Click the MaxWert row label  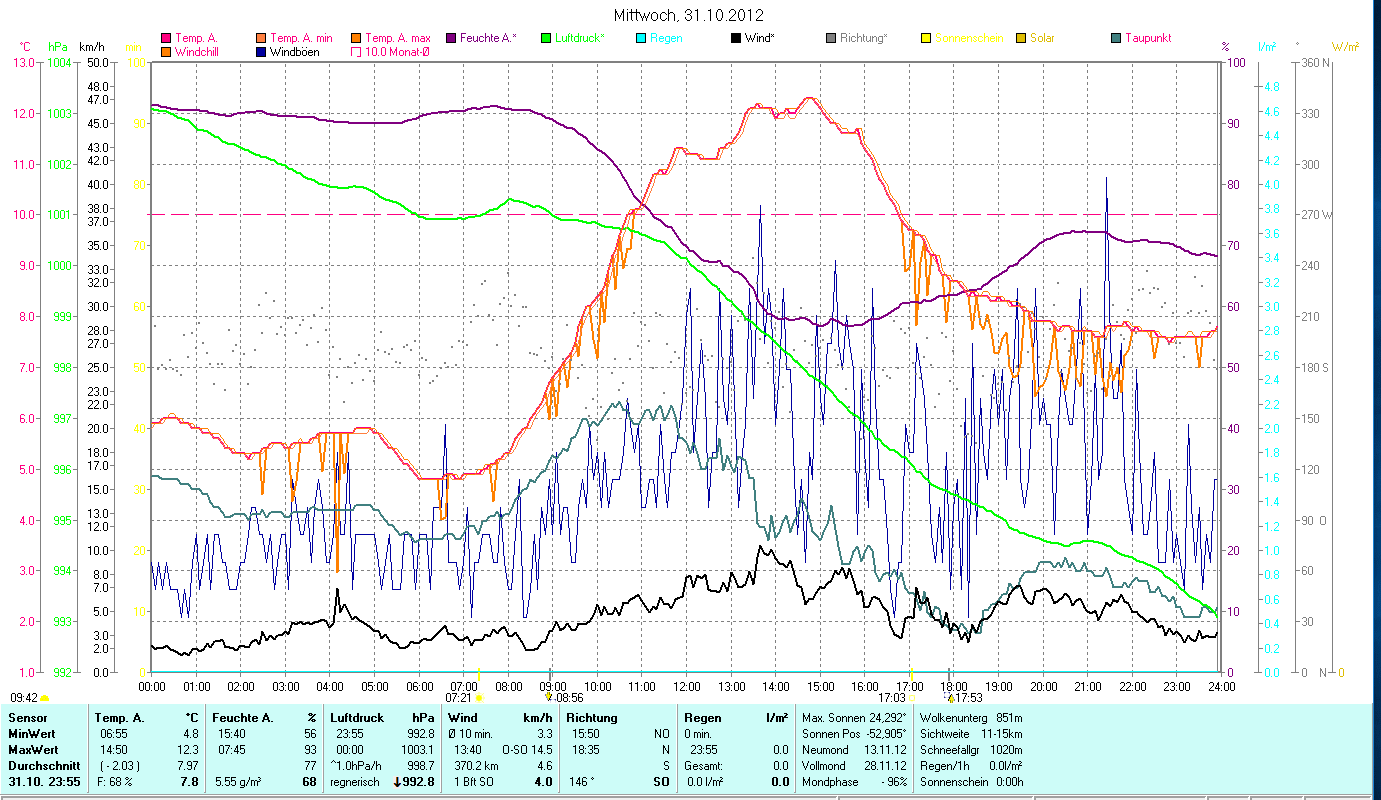[x=33, y=750]
